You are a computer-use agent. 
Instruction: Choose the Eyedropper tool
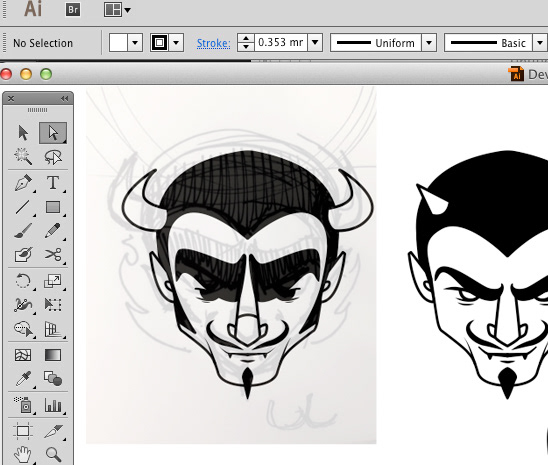pyautogui.click(x=23, y=379)
